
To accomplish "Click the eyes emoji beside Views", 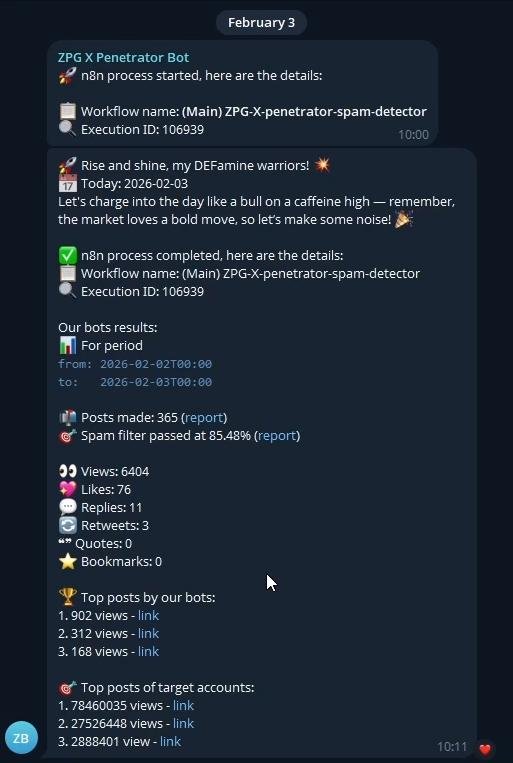I will [x=68, y=472].
